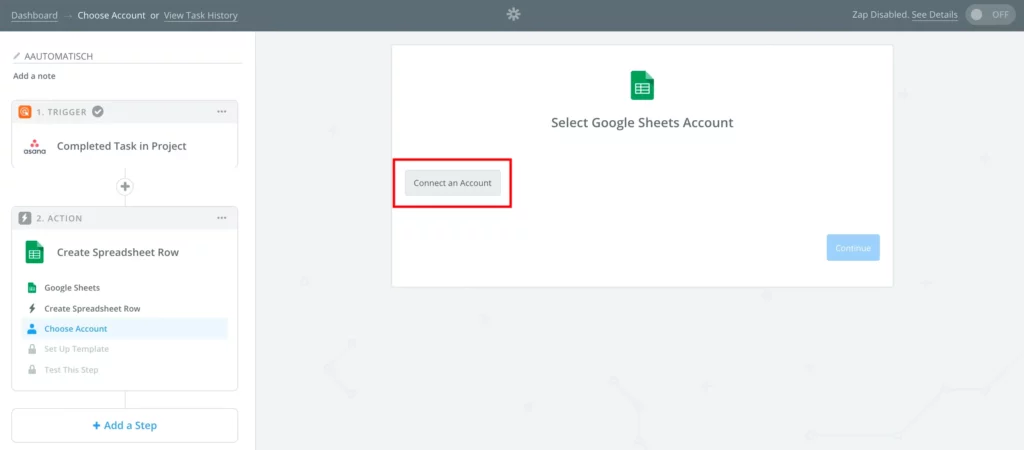Screen dimensions: 1024x450
Task: Click the lock icon beside Test This Step
Action: (31, 370)
